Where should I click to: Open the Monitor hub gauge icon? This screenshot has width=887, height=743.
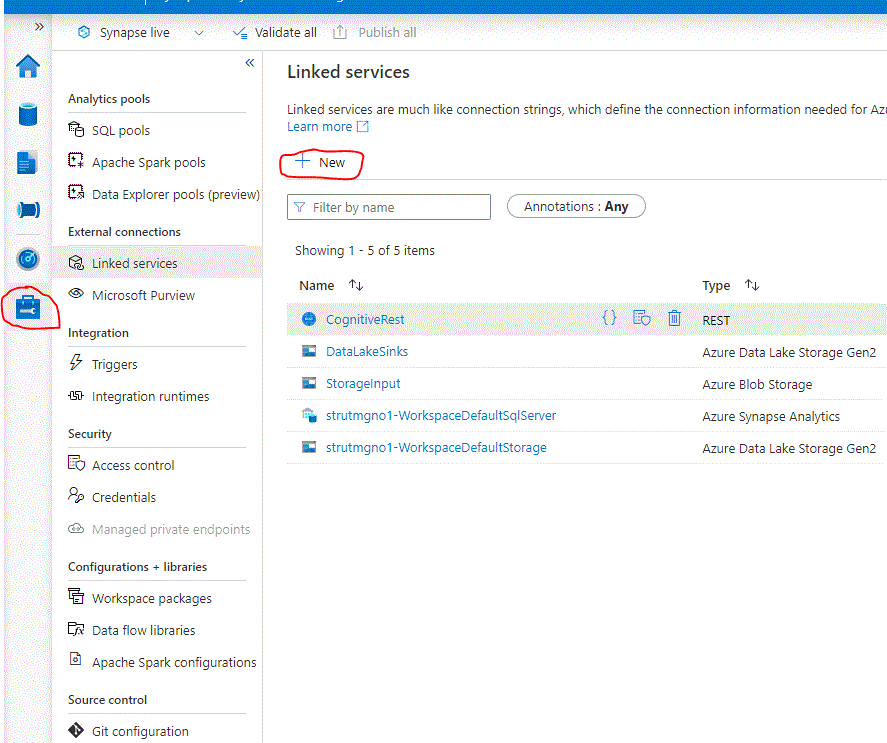pos(28,259)
